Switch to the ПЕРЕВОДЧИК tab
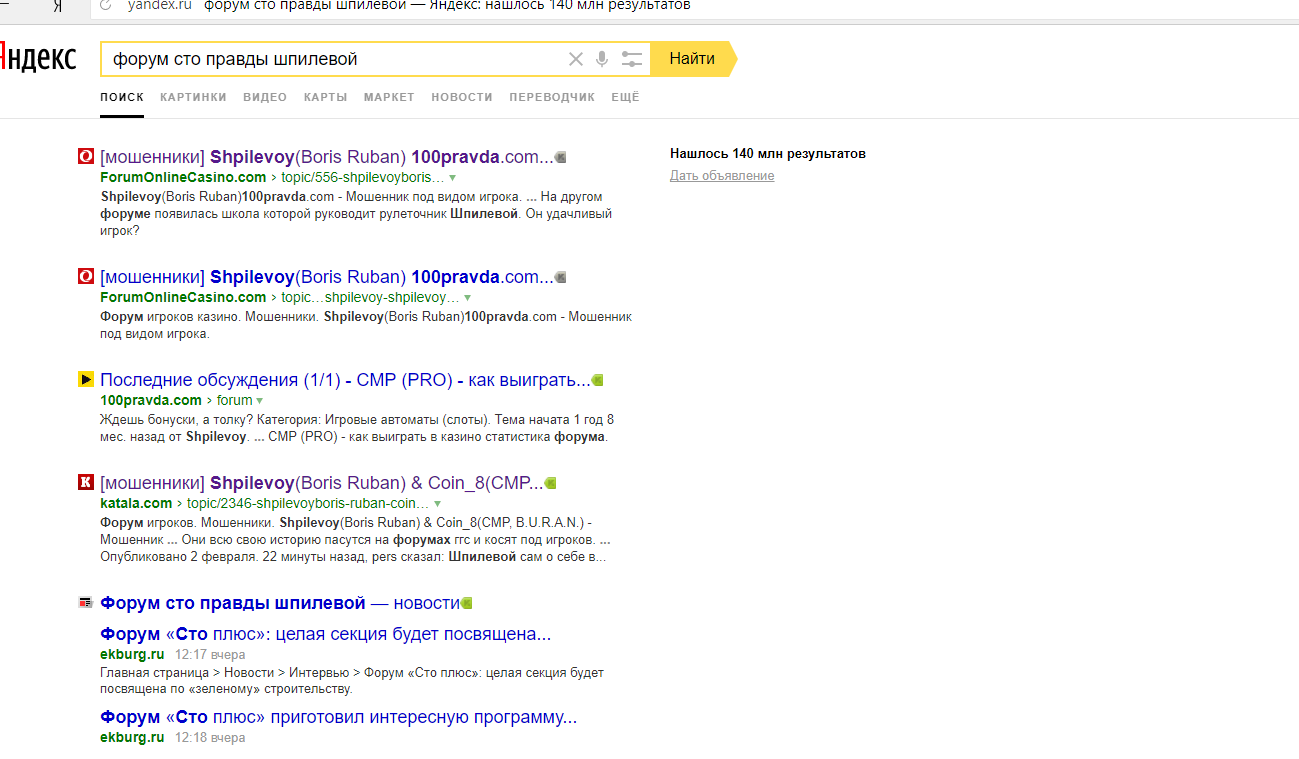 (x=552, y=97)
